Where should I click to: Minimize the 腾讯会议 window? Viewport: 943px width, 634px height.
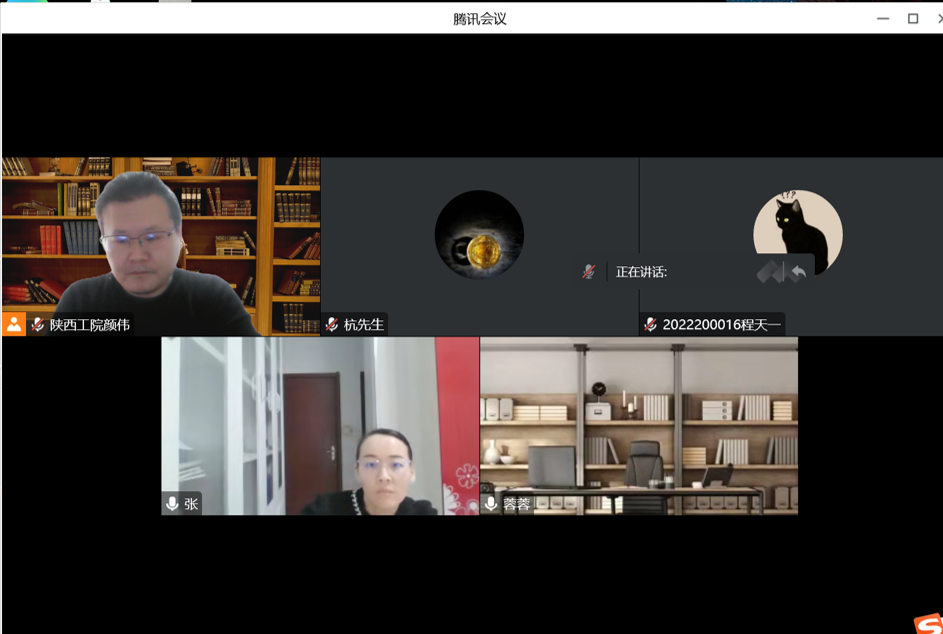(883, 18)
